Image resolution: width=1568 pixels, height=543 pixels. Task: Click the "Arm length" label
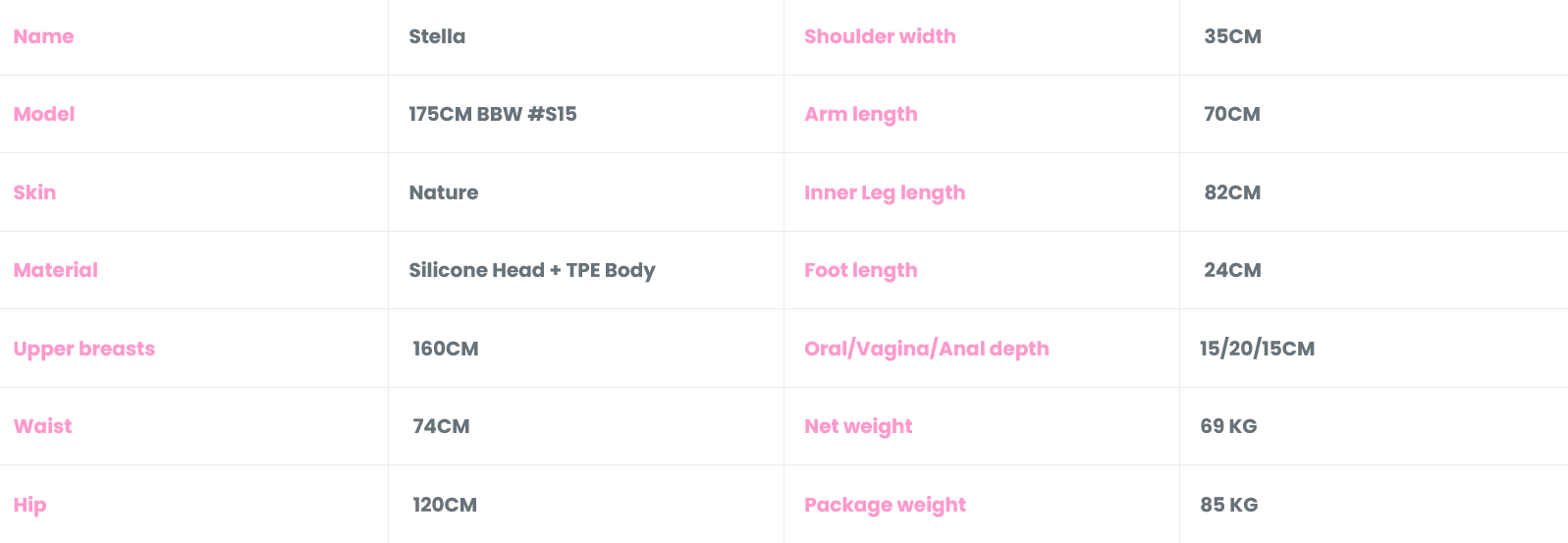(860, 114)
